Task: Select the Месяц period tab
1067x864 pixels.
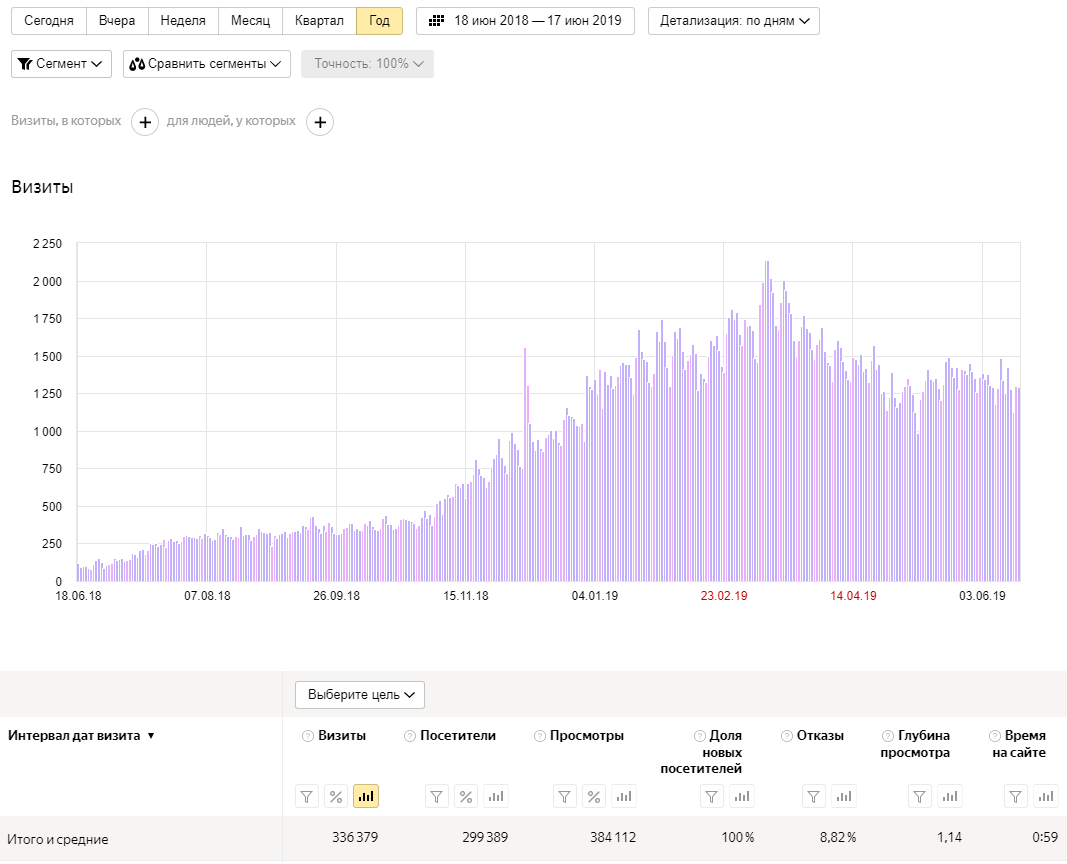Action: [x=250, y=21]
